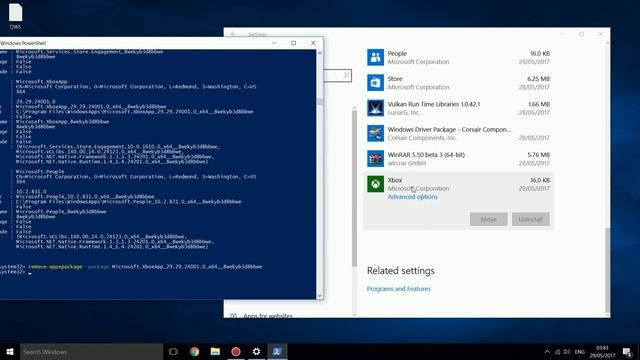Viewport: 640px width, 360px height.
Task: Switch to Settings via taskbar gear icon
Action: (256, 351)
